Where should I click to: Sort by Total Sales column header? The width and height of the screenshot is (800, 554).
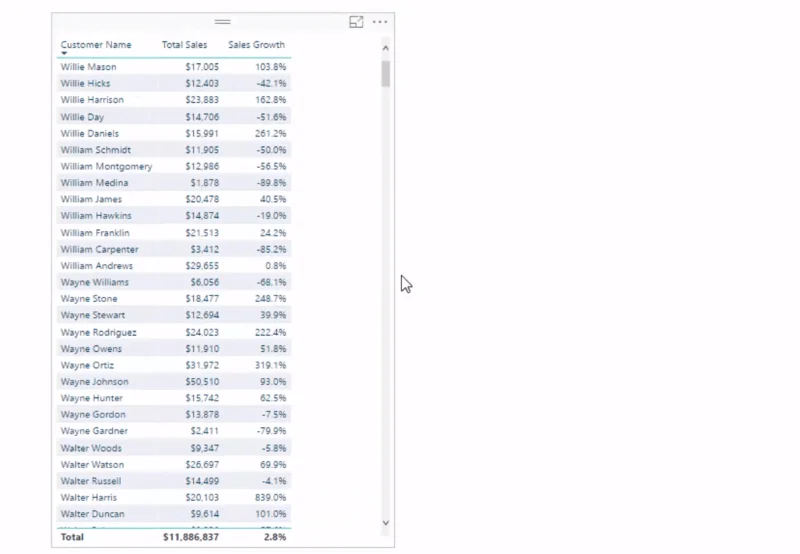[x=185, y=45]
